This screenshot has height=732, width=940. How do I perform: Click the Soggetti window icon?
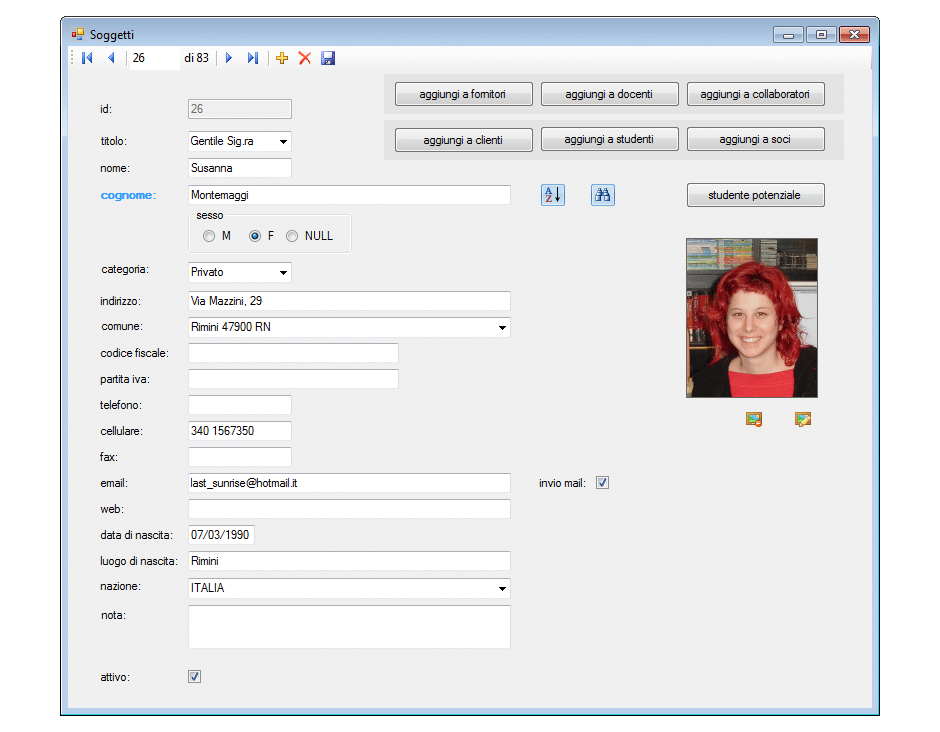coord(77,35)
